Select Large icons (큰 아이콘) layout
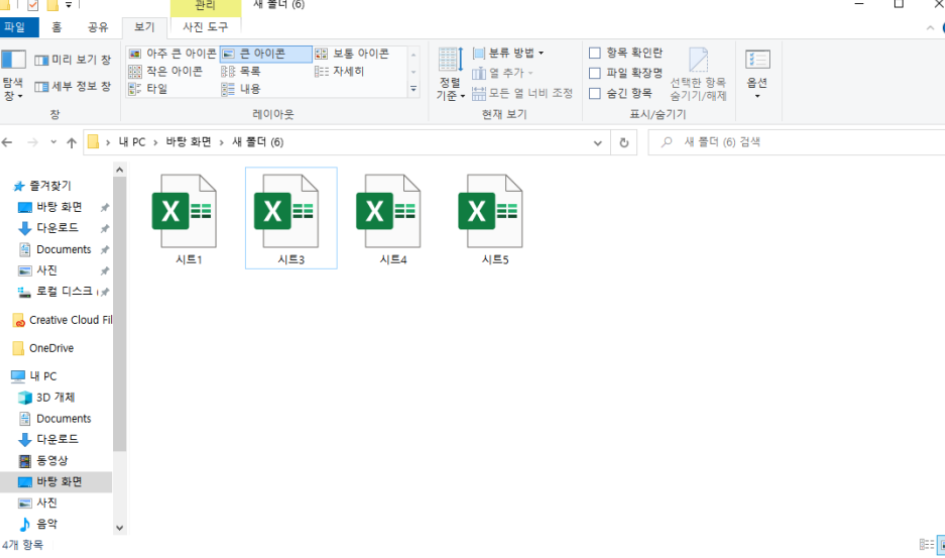Image resolution: width=945 pixels, height=558 pixels. point(266,54)
